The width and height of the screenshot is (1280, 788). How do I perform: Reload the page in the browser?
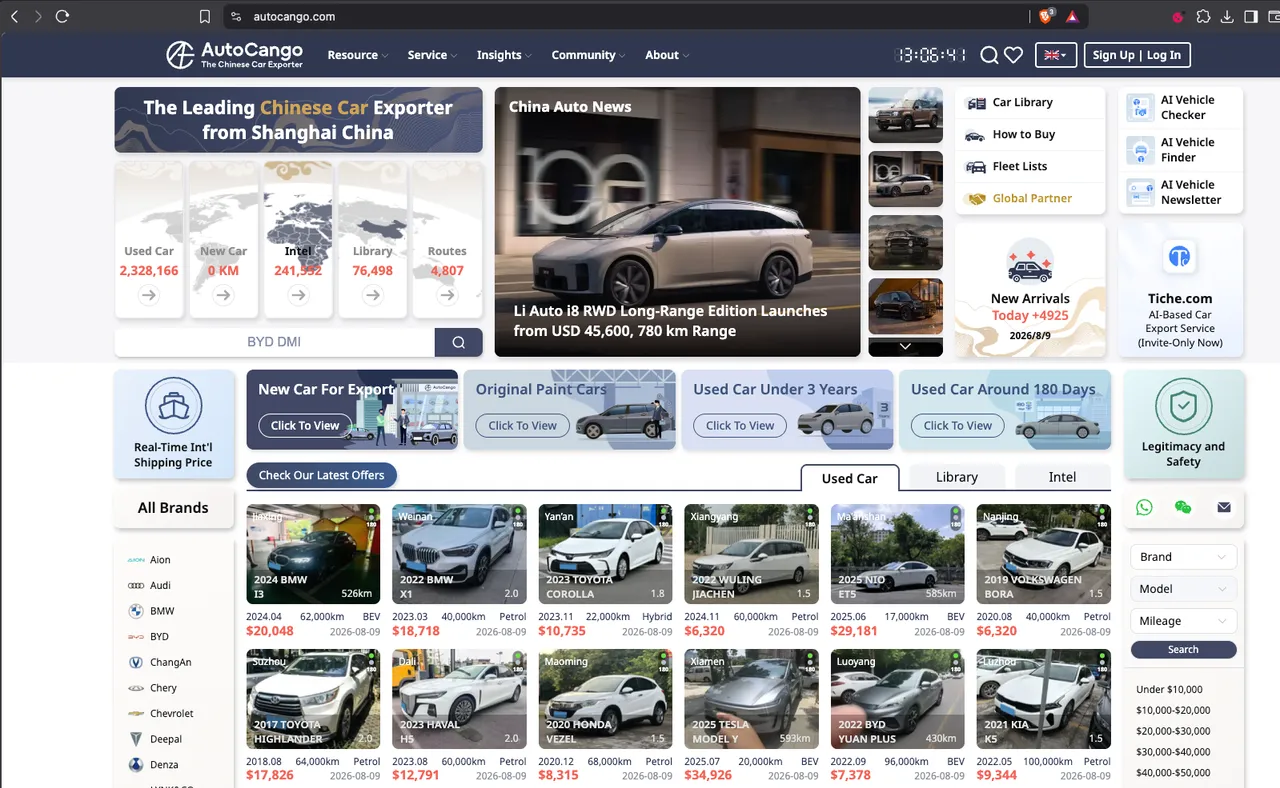pos(62,16)
